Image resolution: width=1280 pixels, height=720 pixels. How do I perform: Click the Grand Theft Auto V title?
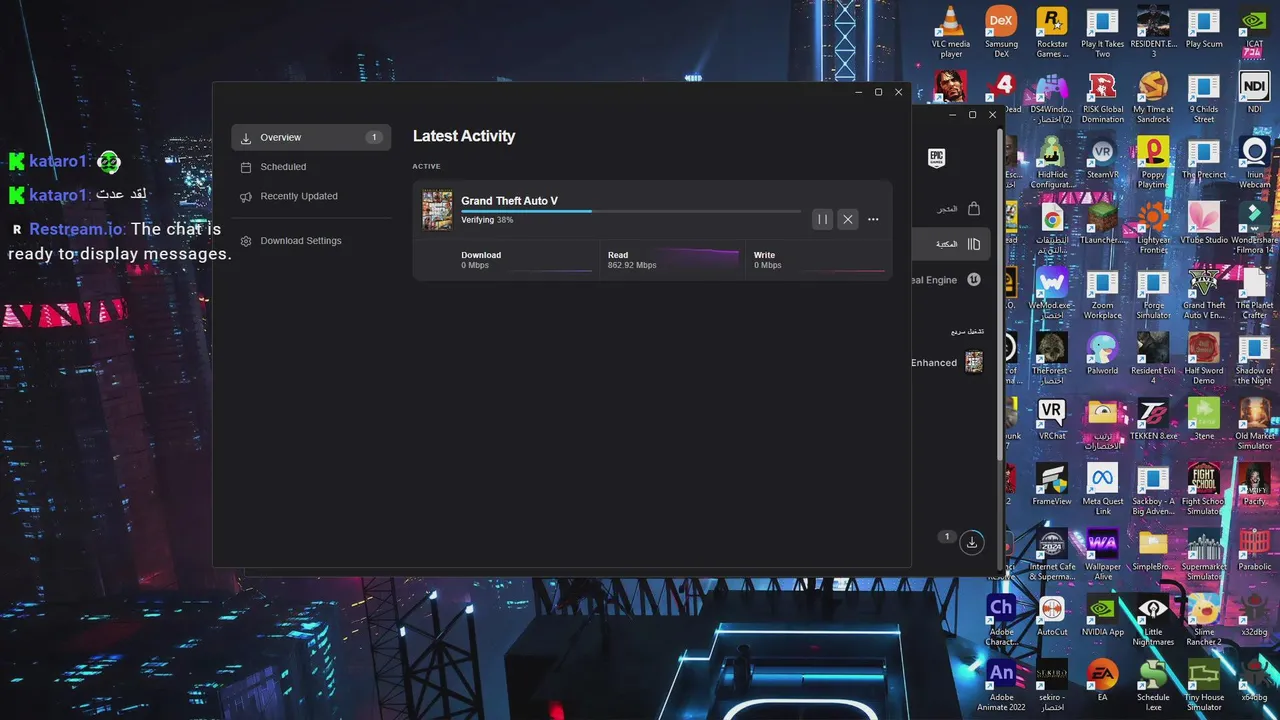coord(509,201)
